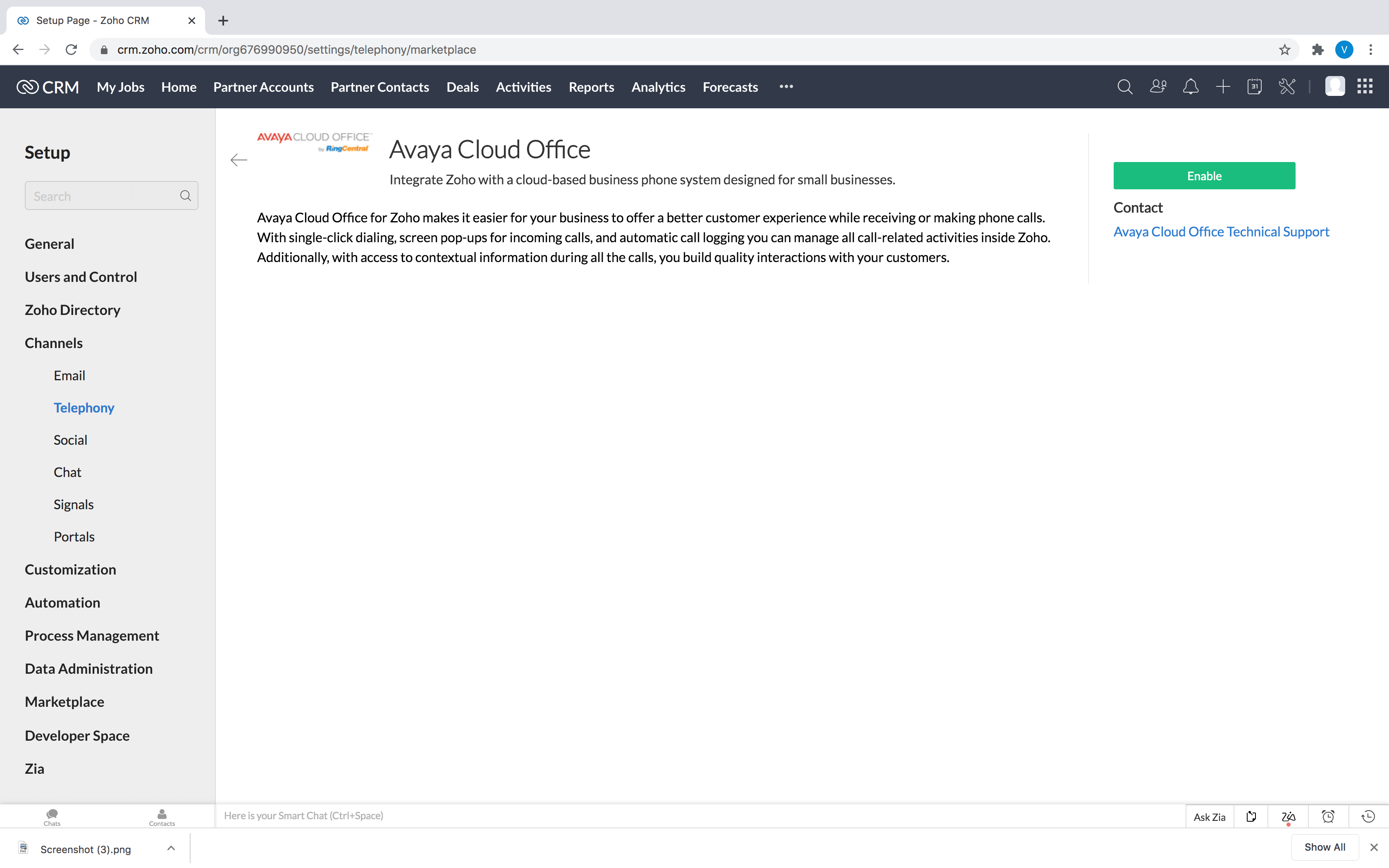Expand Zoho Directory section
1389x868 pixels.
(x=72, y=310)
